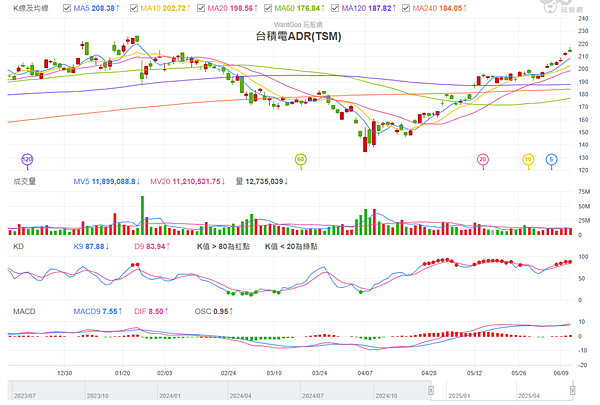This screenshot has width=600, height=405.
Task: Click the 台積電ADR(TSM) chart title
Action: coord(298,36)
